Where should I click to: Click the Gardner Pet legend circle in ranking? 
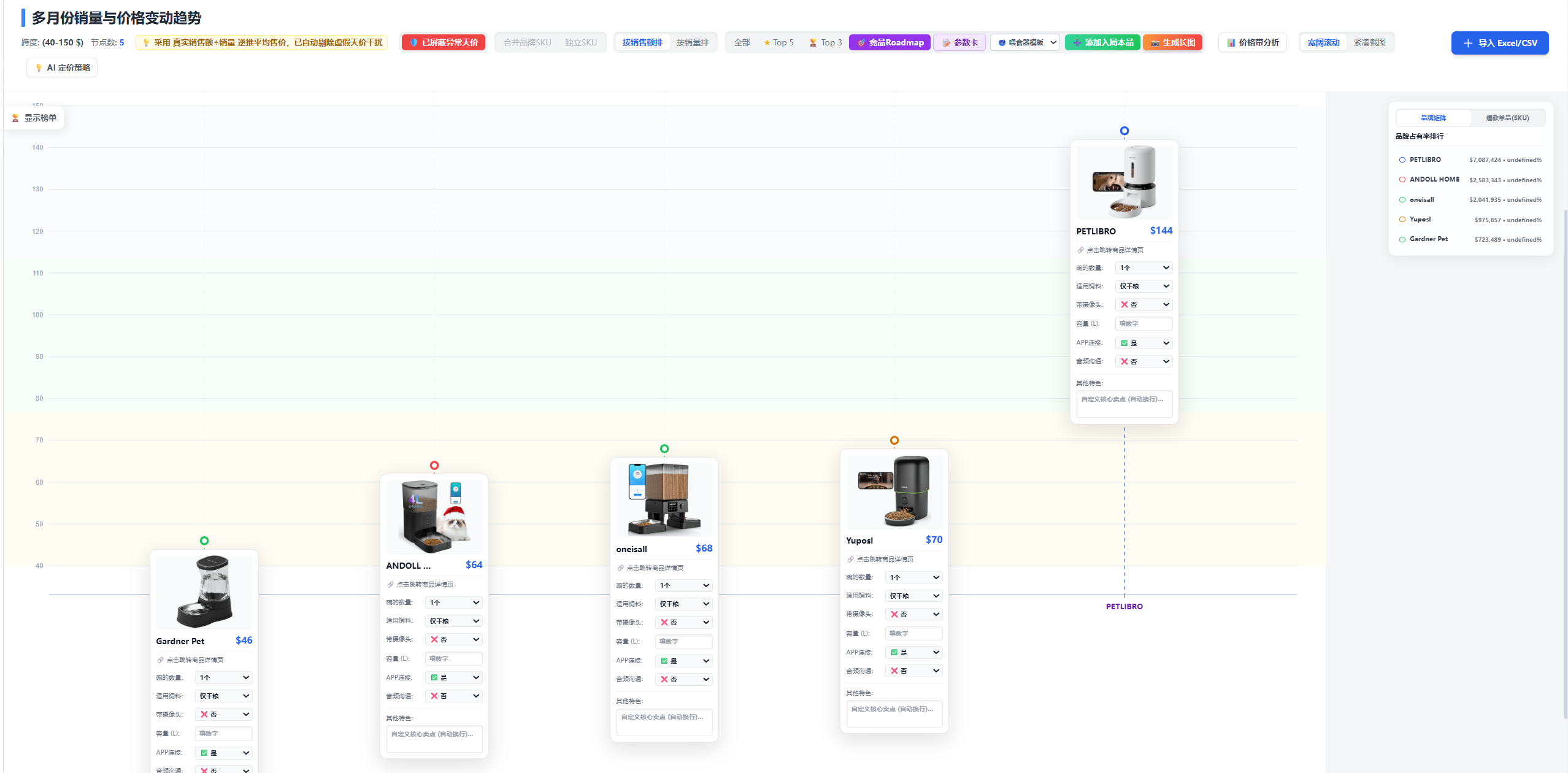click(1402, 239)
